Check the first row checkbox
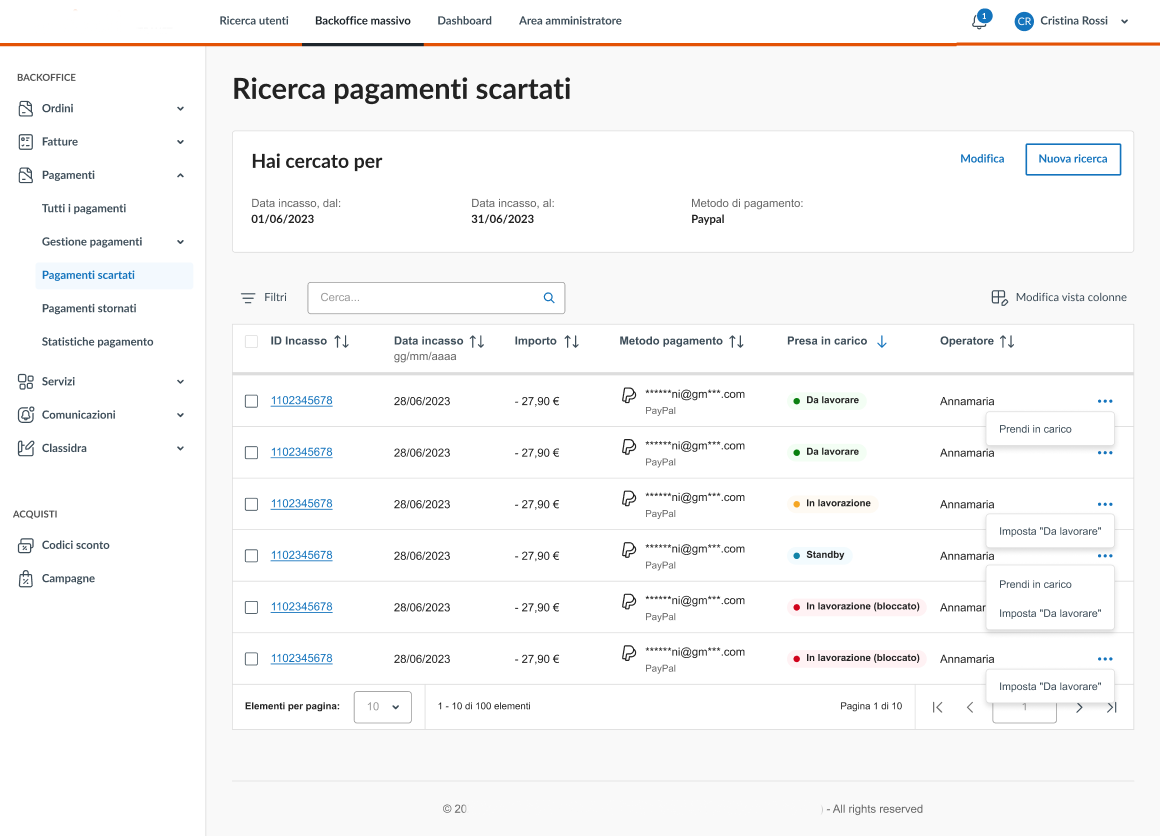This screenshot has height=836, width=1160. point(251,401)
